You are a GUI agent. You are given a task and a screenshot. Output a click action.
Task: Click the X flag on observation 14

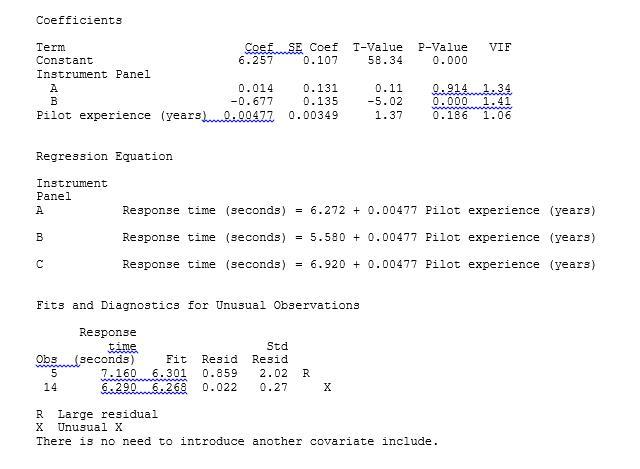(327, 387)
